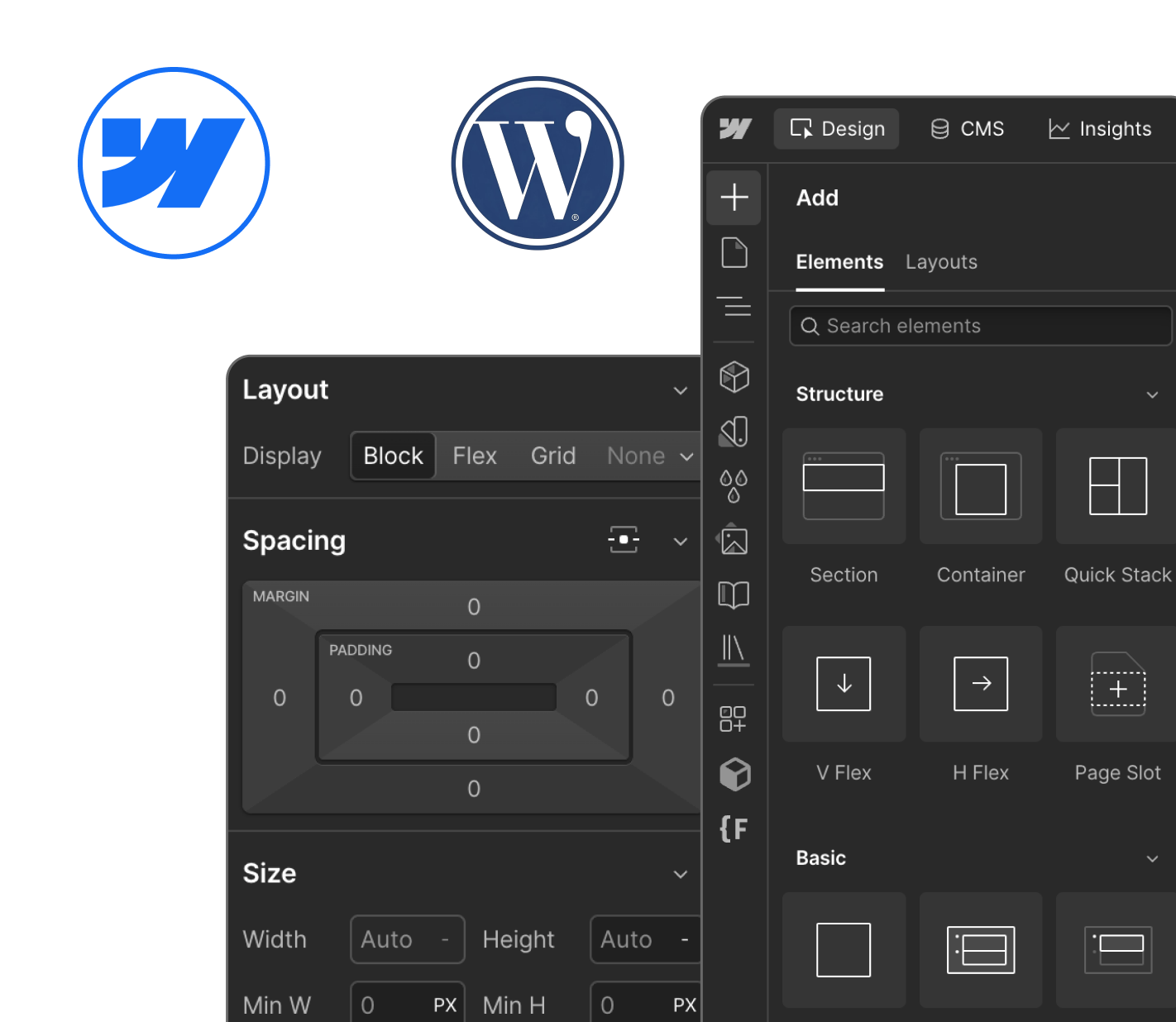Click the Min H value field

pos(646,1002)
